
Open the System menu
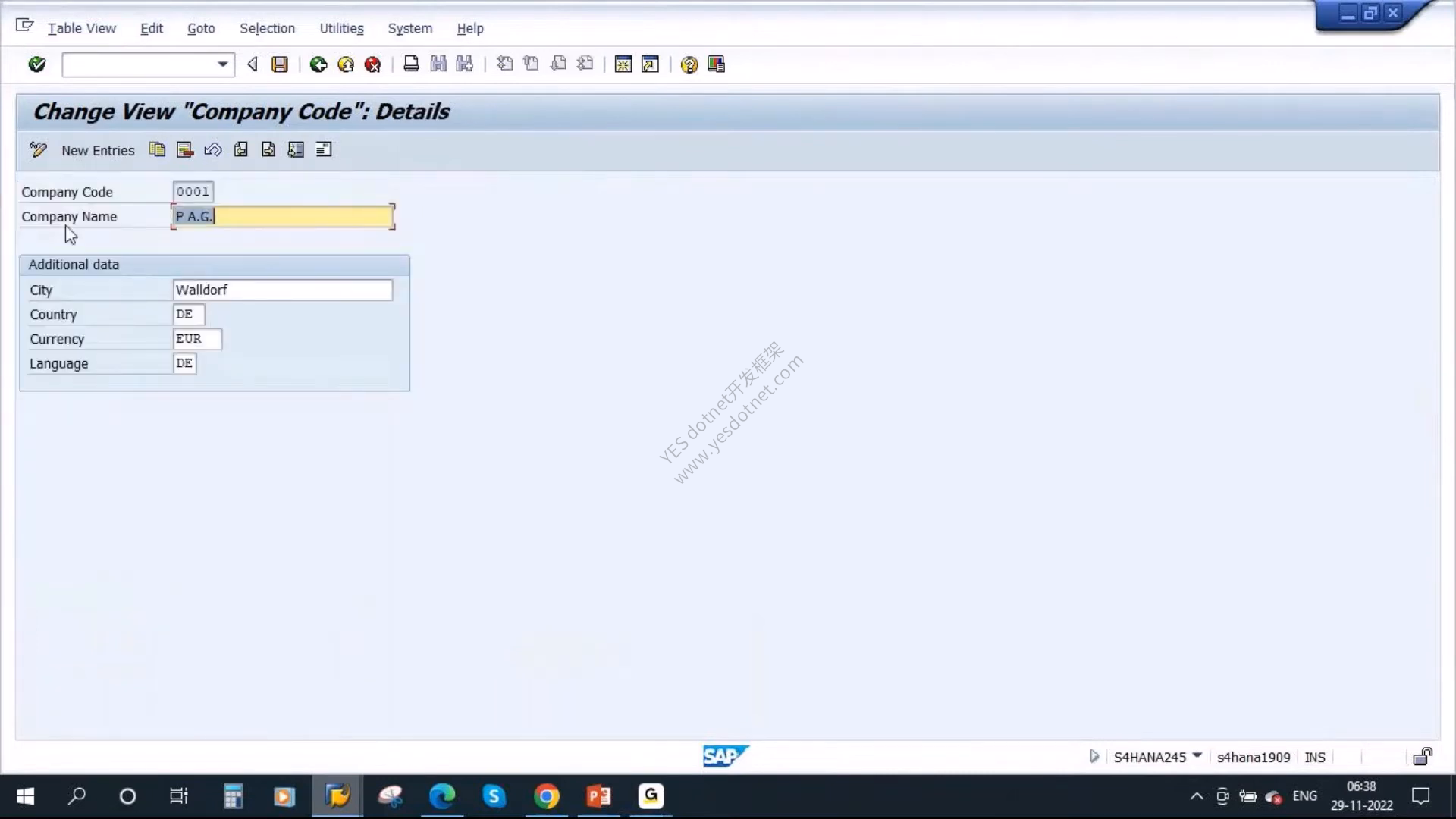[409, 29]
